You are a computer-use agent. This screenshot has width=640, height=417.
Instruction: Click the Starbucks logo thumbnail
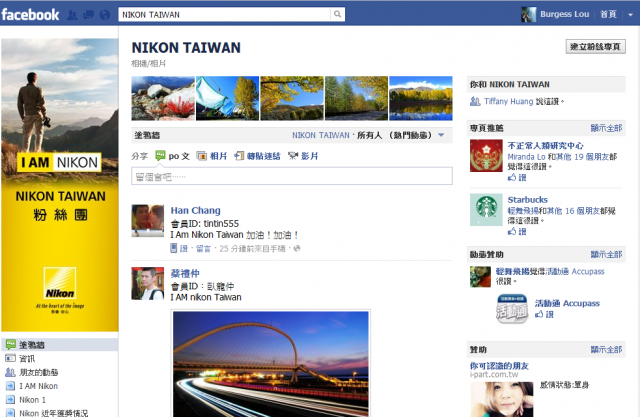pyautogui.click(x=486, y=210)
